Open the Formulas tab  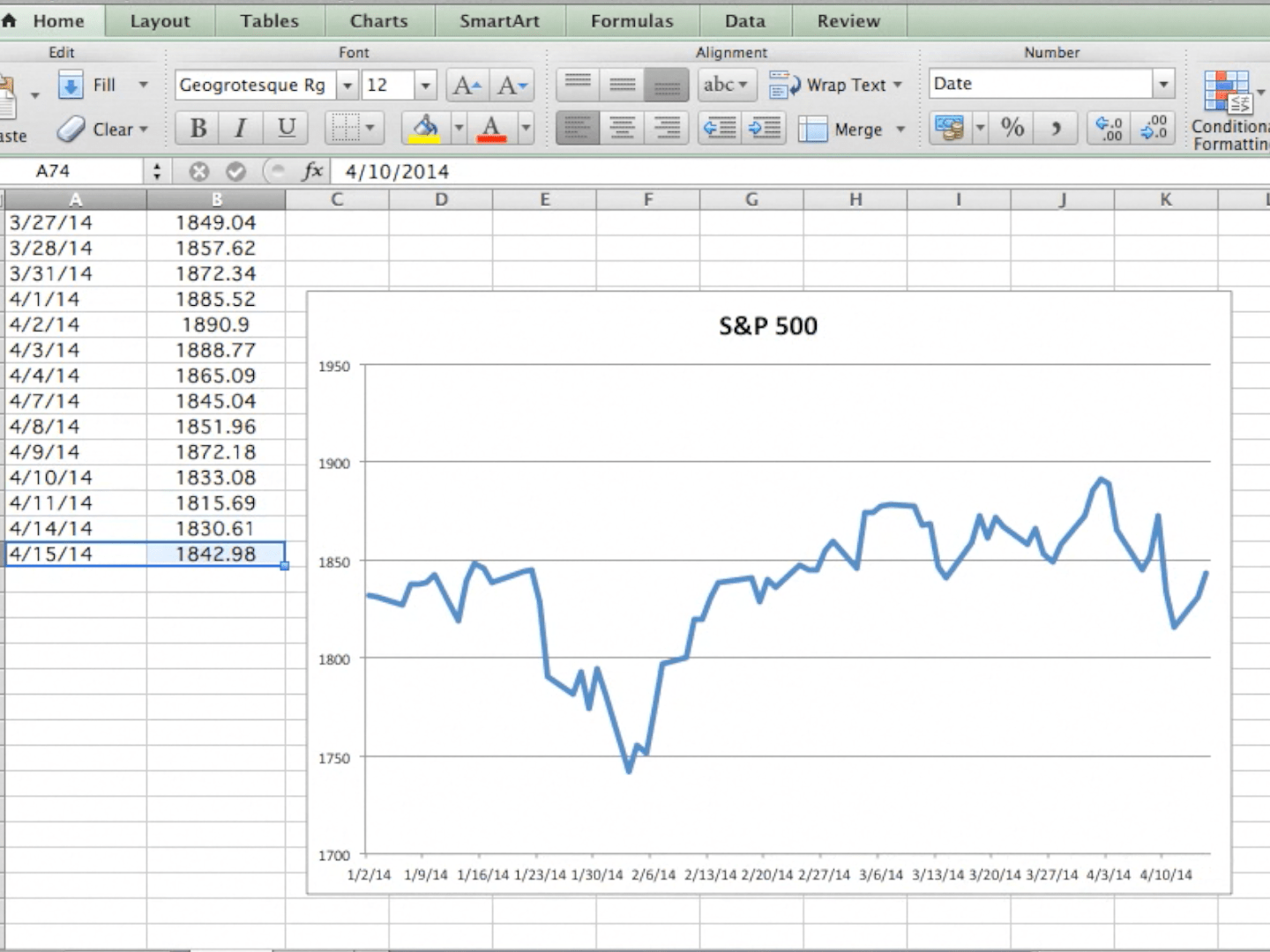click(631, 20)
